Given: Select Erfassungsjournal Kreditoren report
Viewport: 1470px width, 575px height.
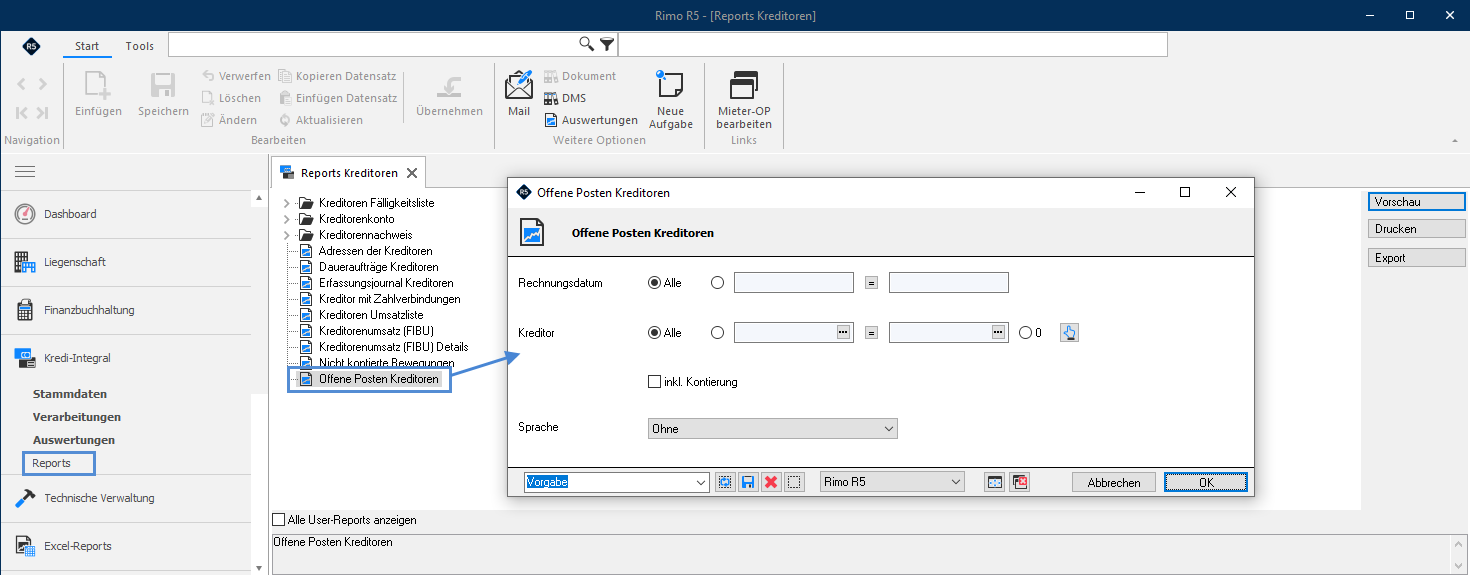Looking at the screenshot, I should click(x=386, y=283).
